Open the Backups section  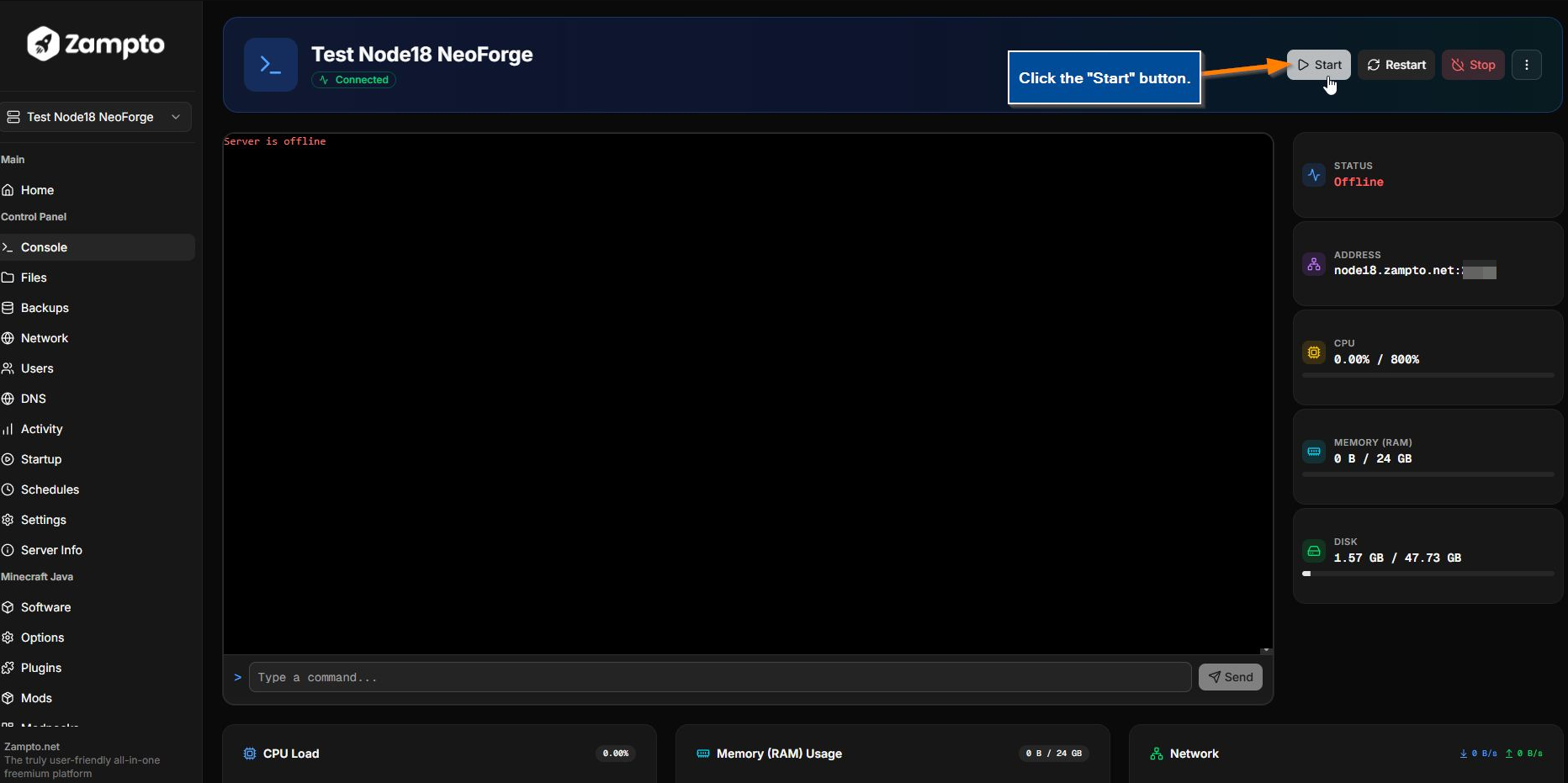(98, 308)
